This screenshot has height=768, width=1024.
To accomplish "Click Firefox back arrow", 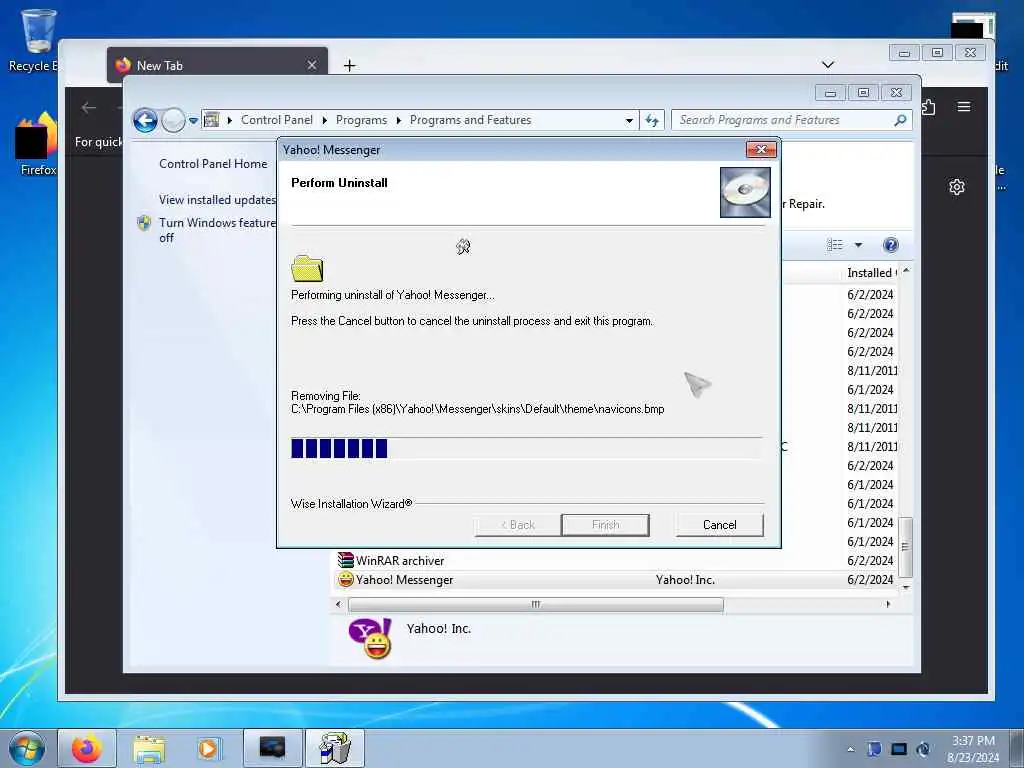I will click(89, 108).
